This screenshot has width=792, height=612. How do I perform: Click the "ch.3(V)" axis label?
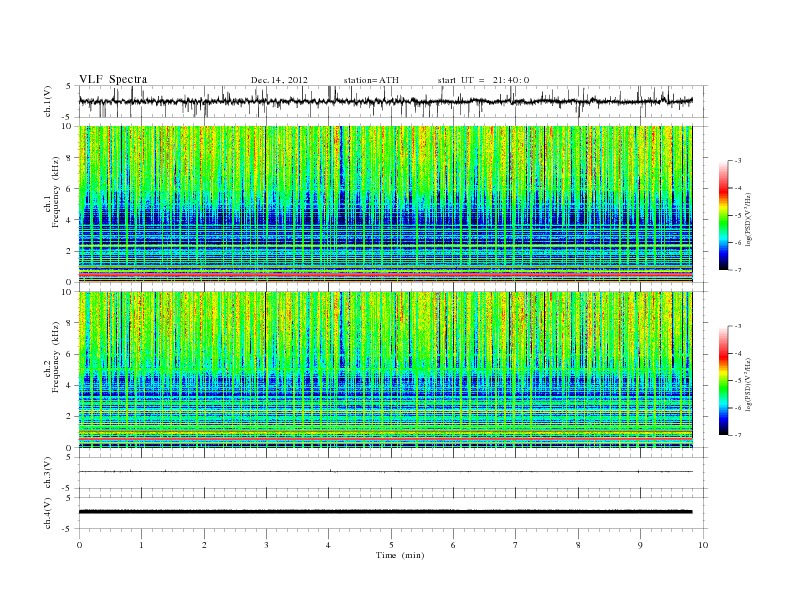(48, 473)
